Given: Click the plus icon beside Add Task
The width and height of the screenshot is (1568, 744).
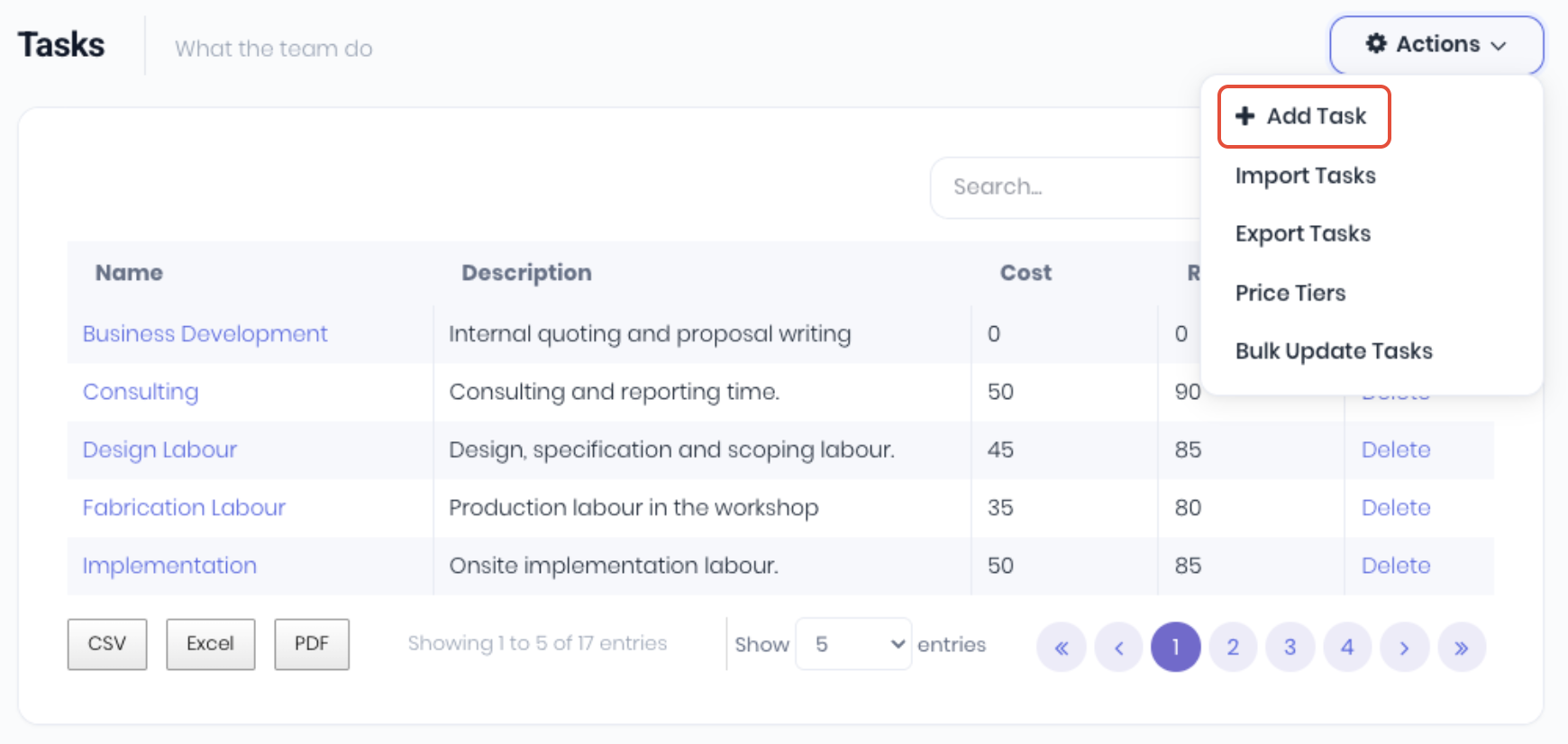Looking at the screenshot, I should [1245, 116].
